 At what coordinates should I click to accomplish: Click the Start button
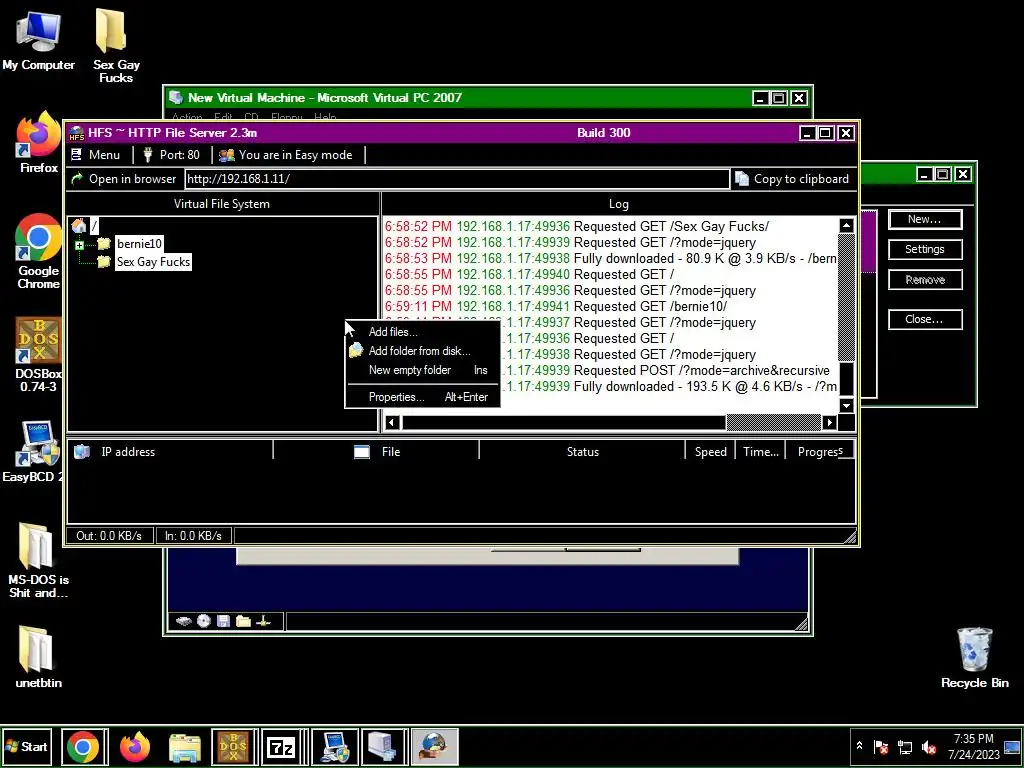click(x=26, y=746)
